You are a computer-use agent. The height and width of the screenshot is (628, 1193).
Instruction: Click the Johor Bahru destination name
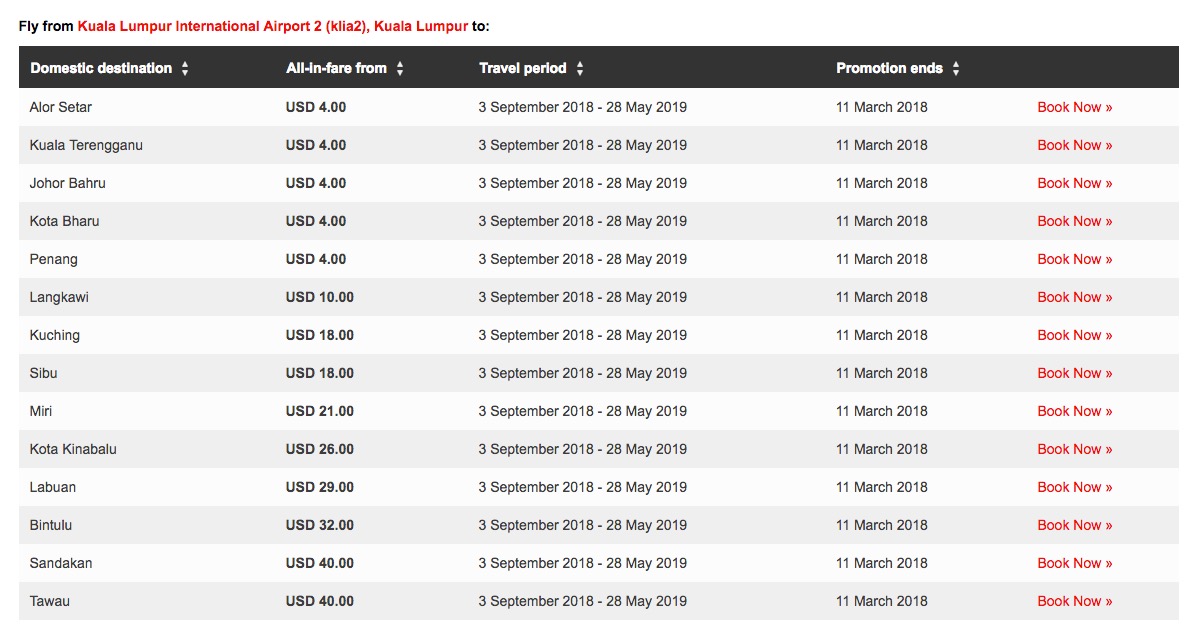pyautogui.click(x=68, y=183)
